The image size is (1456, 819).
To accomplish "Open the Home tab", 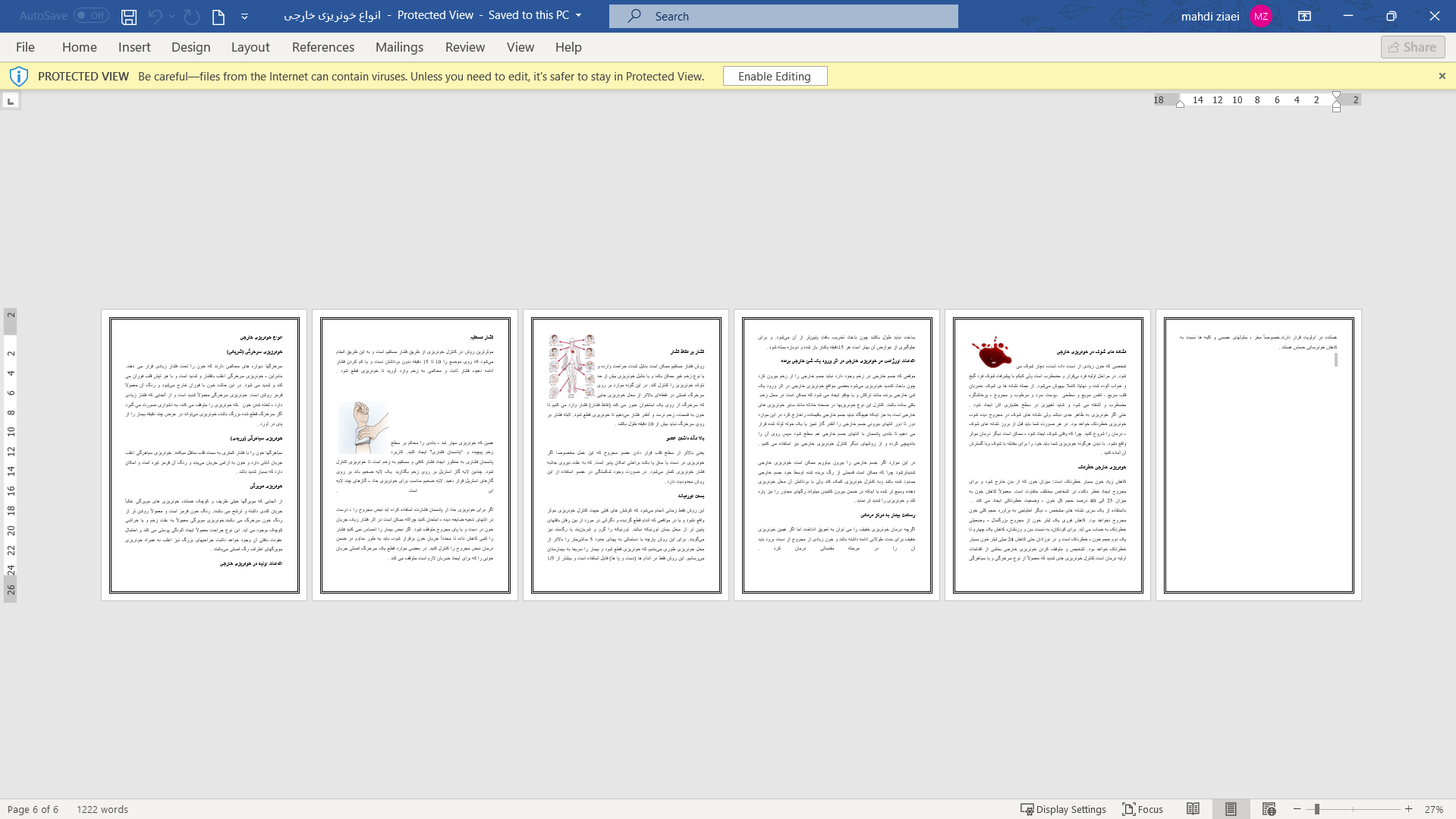I will 80,47.
